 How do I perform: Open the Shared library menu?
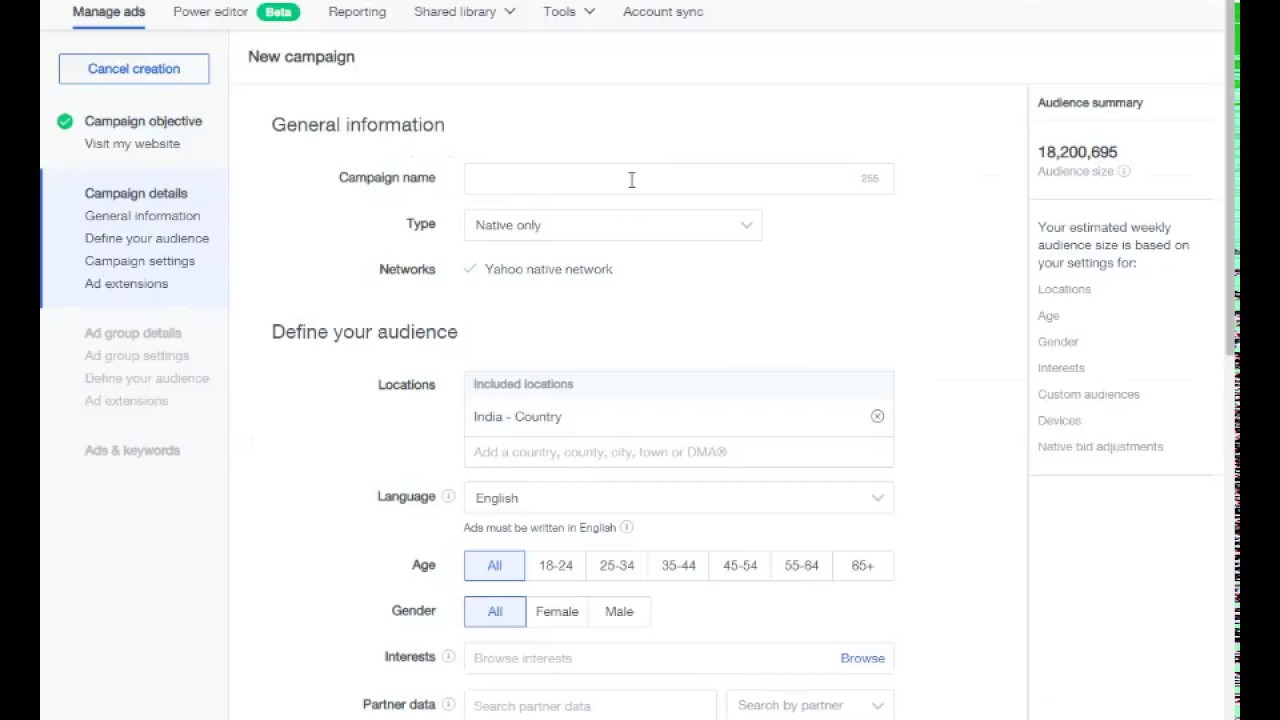point(464,12)
